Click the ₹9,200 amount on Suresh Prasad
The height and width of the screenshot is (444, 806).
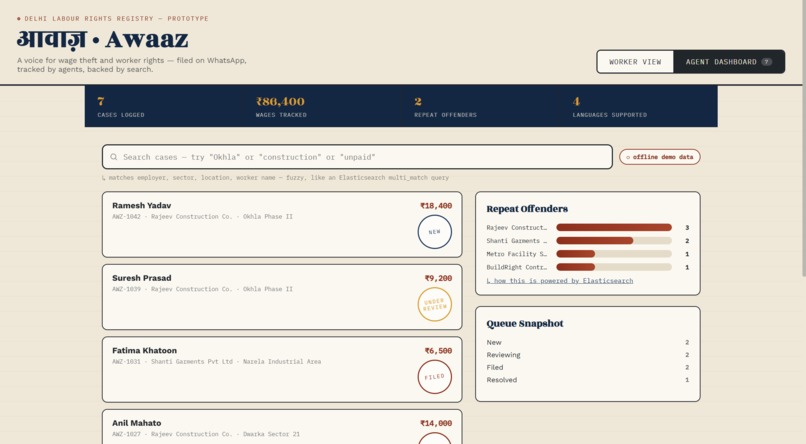click(438, 278)
